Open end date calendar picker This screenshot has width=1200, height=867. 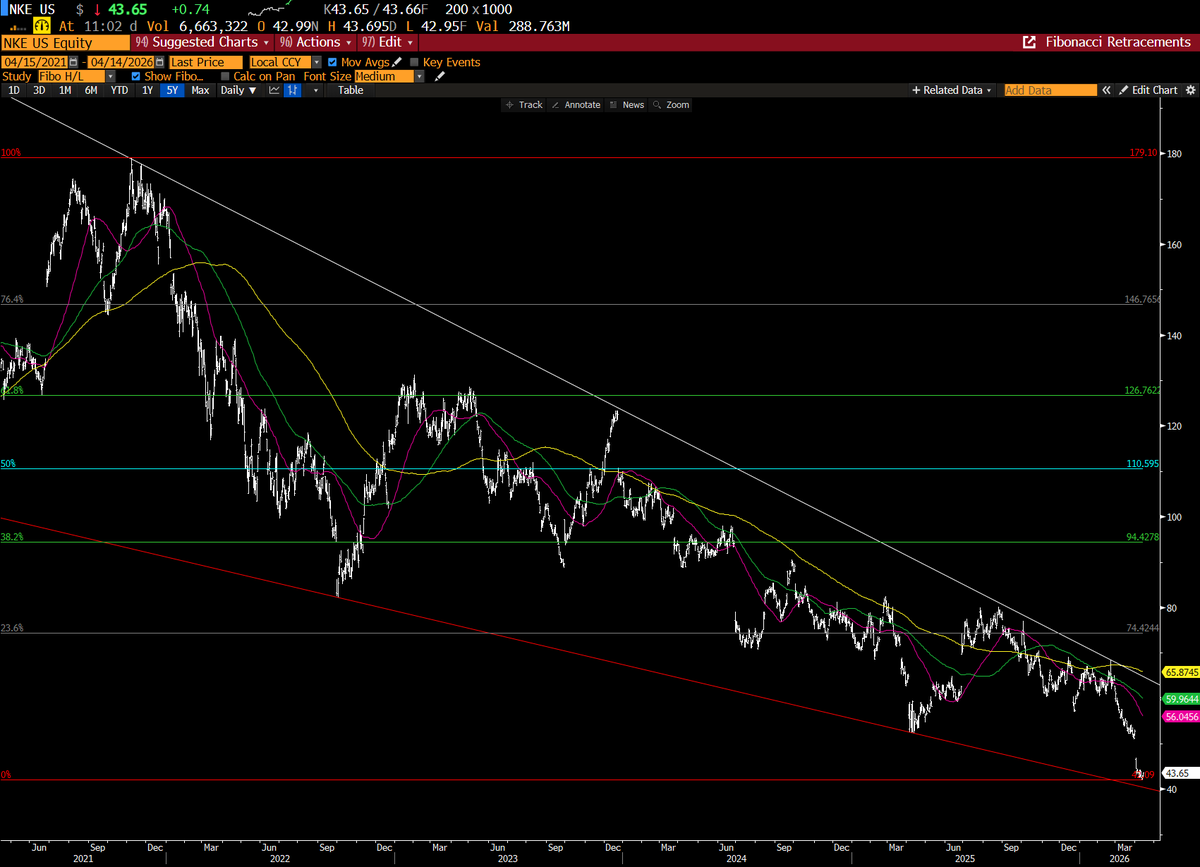(x=160, y=62)
